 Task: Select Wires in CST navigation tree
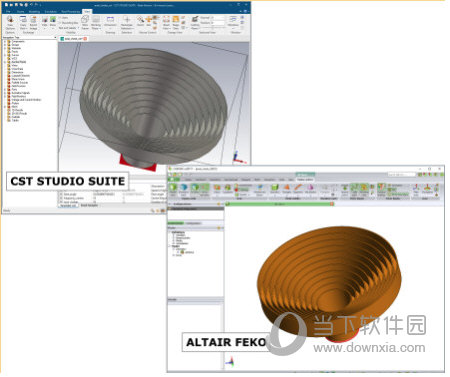click(15, 65)
